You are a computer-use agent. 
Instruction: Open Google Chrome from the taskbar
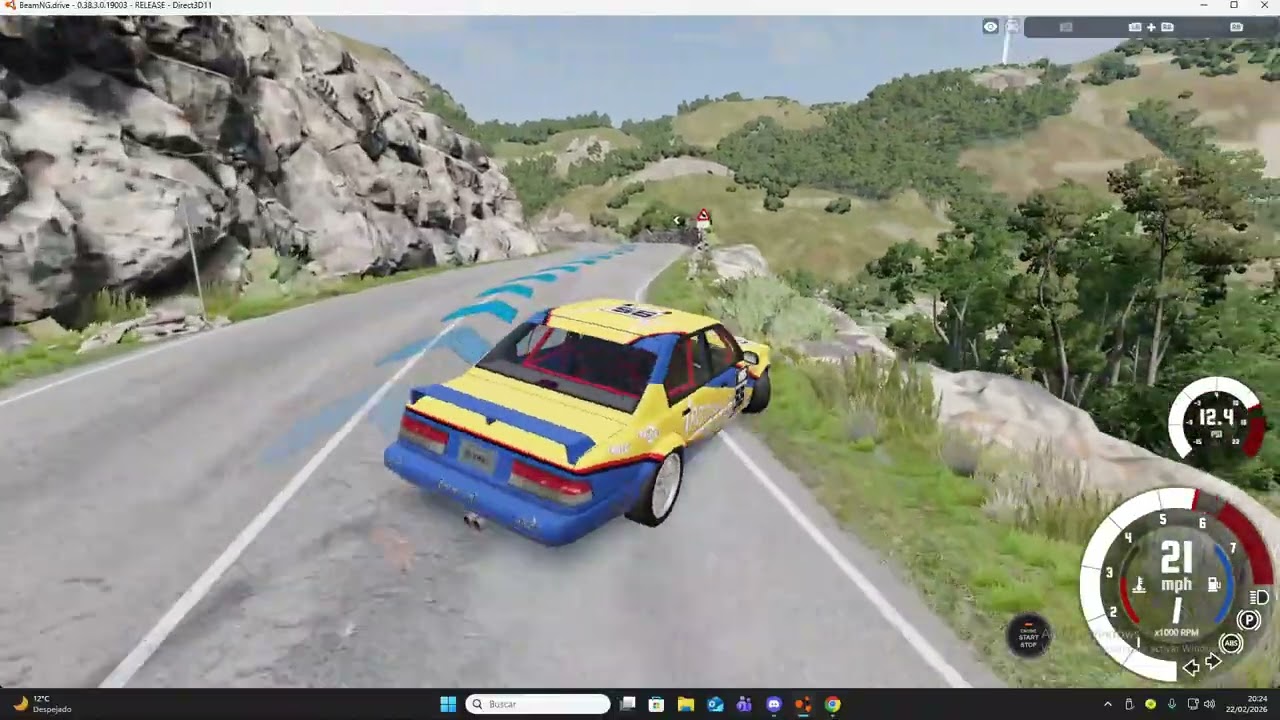(x=832, y=704)
